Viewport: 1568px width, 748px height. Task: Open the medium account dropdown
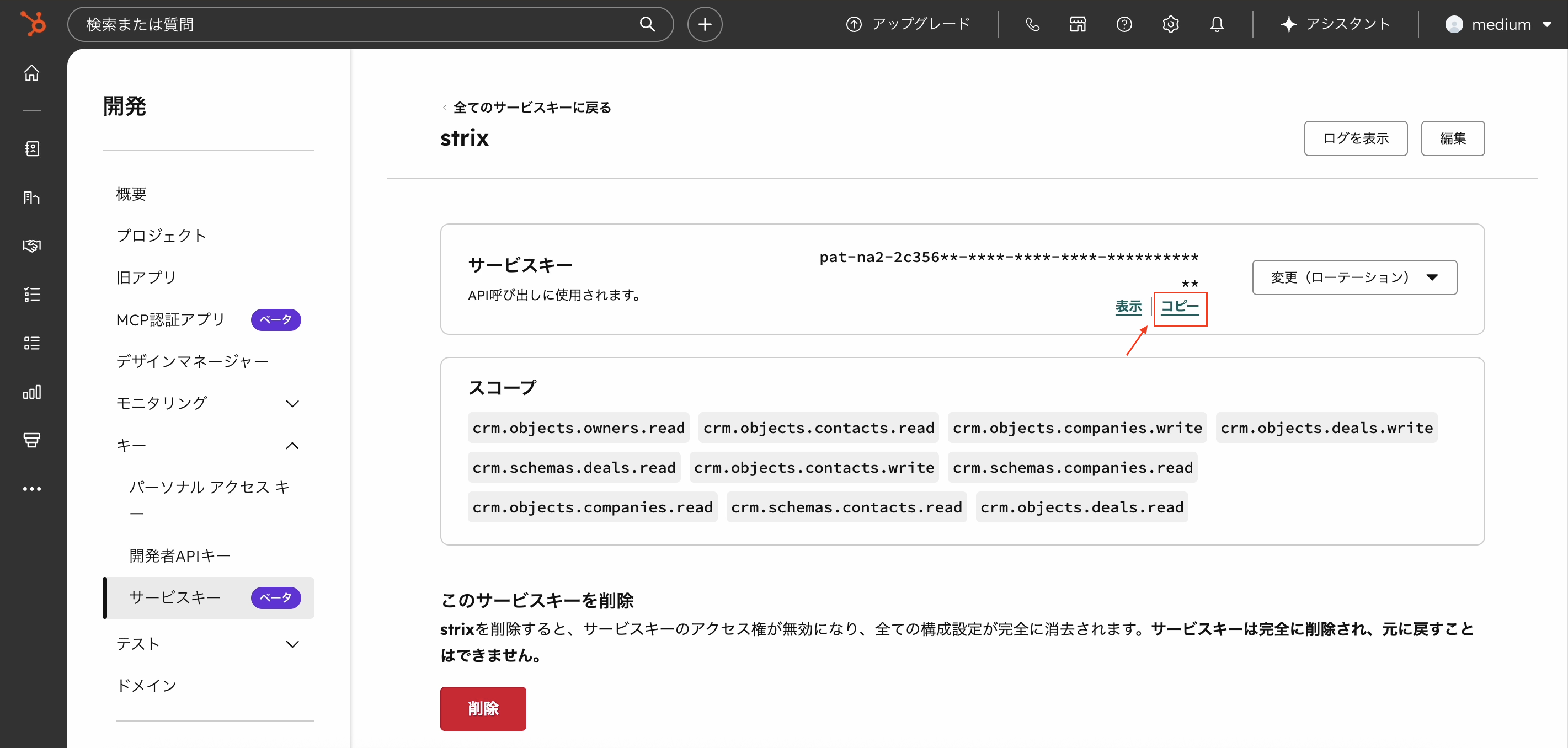1498,24
